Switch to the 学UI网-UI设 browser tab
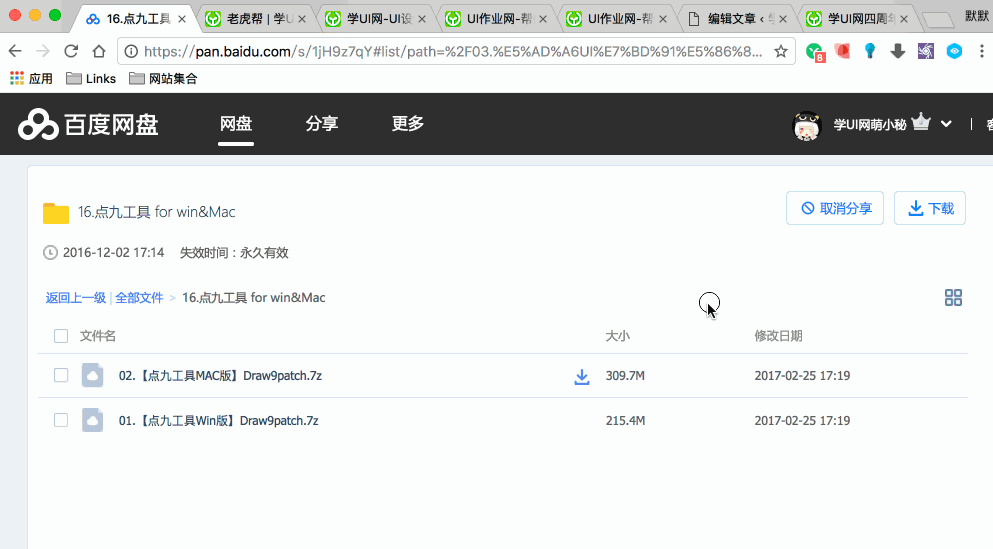Image resolution: width=993 pixels, height=549 pixels. (x=374, y=19)
